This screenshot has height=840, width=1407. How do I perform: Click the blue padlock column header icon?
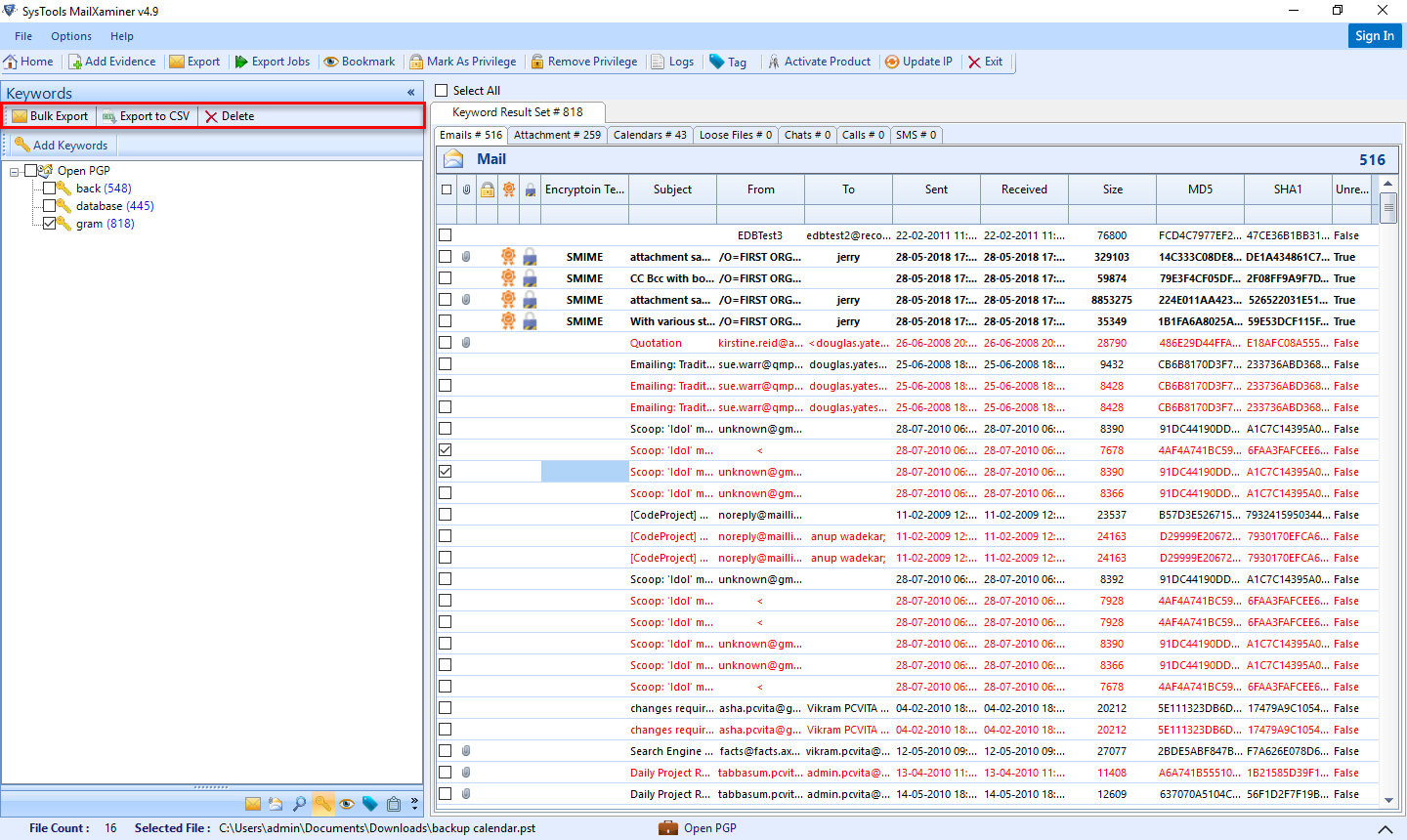(x=531, y=189)
